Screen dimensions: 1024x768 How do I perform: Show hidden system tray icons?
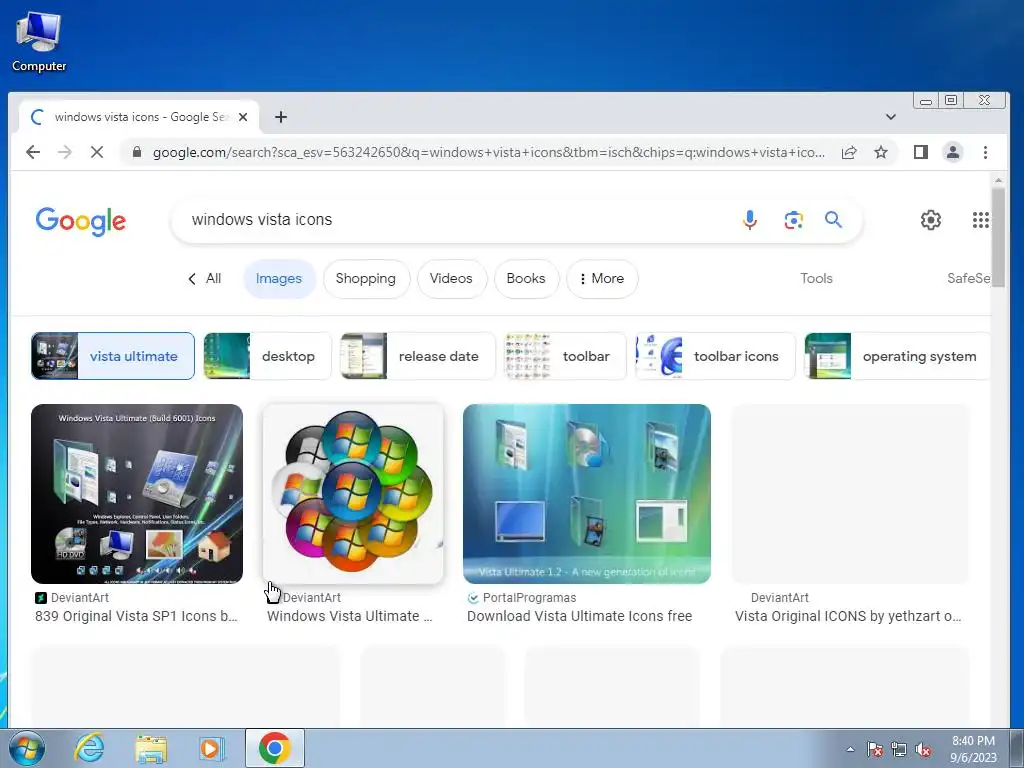pyautogui.click(x=850, y=750)
